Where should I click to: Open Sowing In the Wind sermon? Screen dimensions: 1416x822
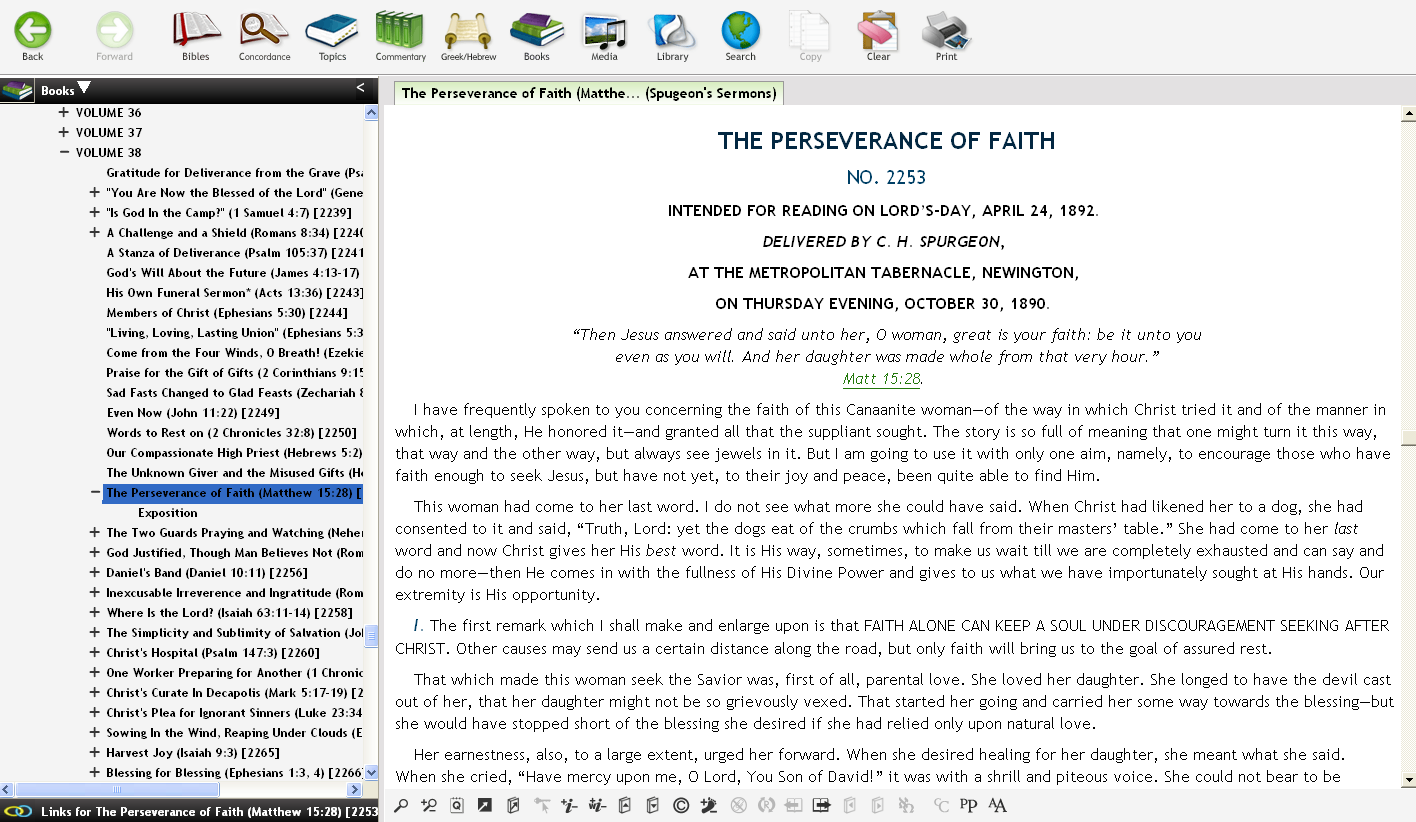(235, 732)
